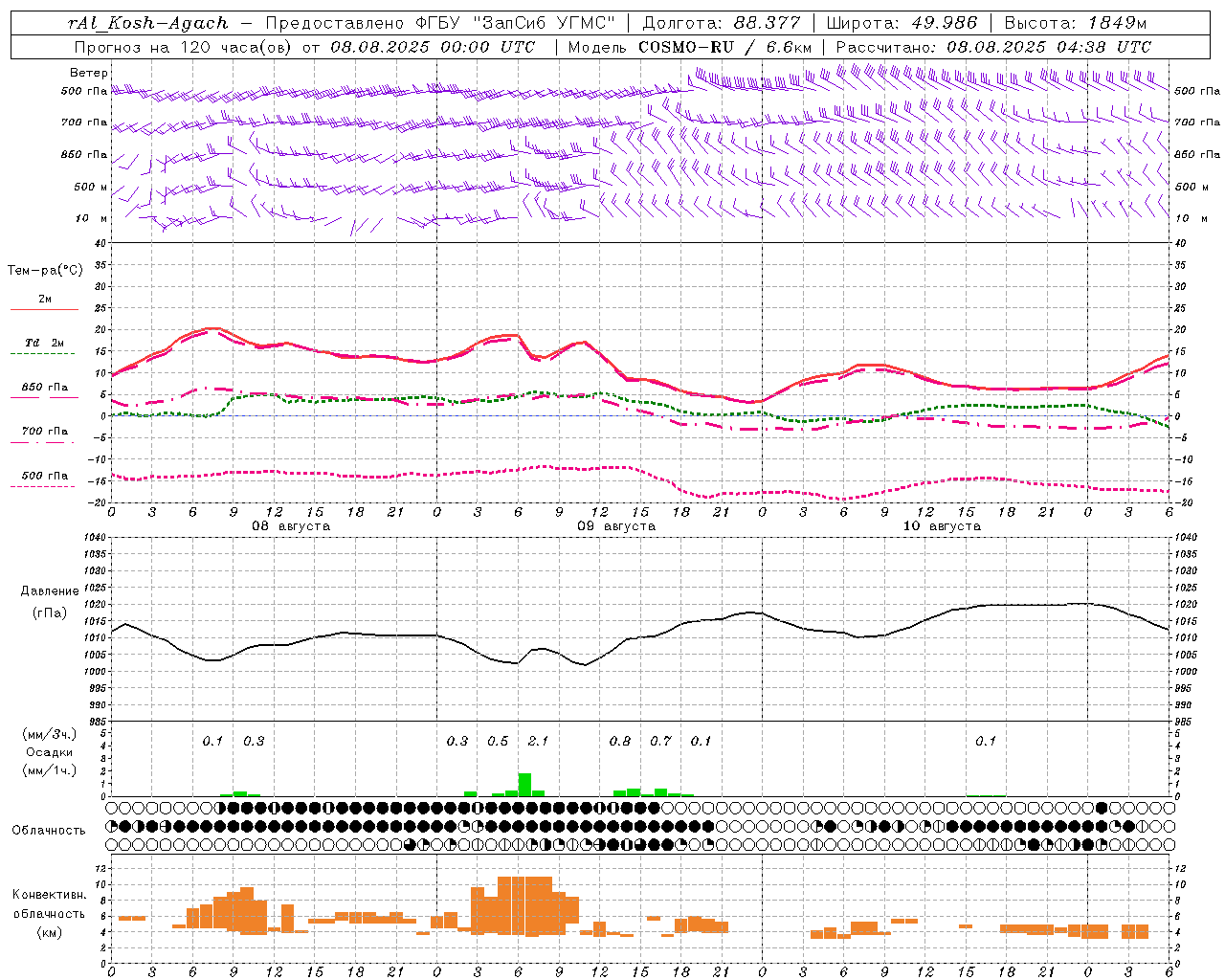Click the solid line sample under 2м legend
The image size is (1225, 980).
point(44,309)
